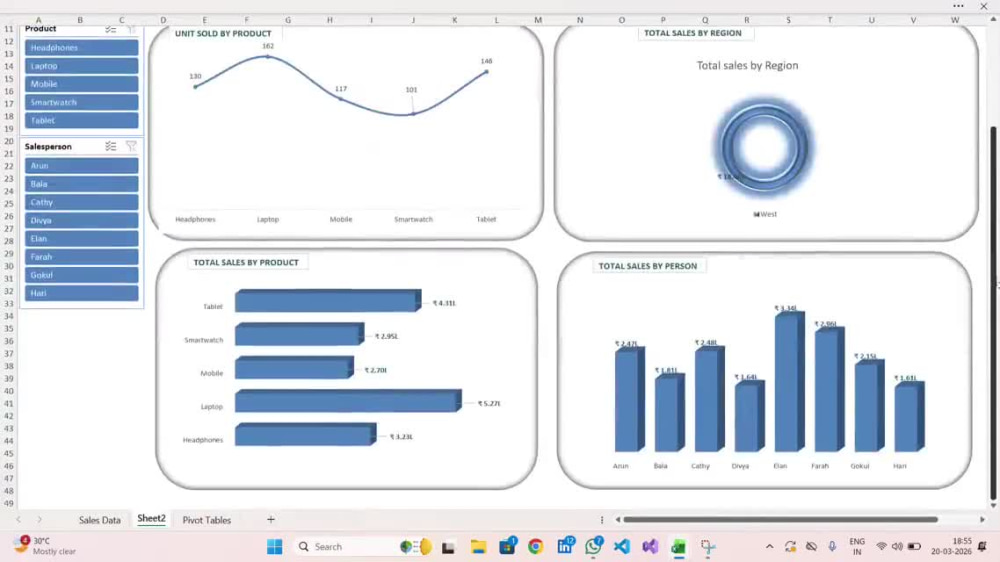Select the Sheet2 tab
Viewport: 1000px width, 562px height.
(x=151, y=519)
